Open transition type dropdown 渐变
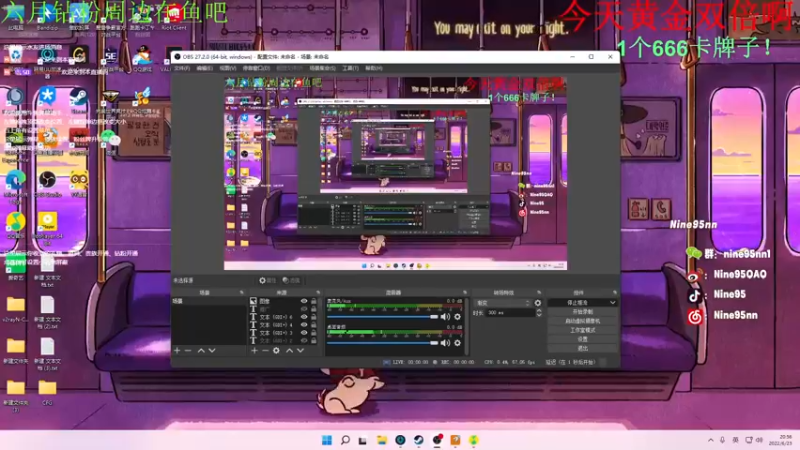 coord(503,303)
